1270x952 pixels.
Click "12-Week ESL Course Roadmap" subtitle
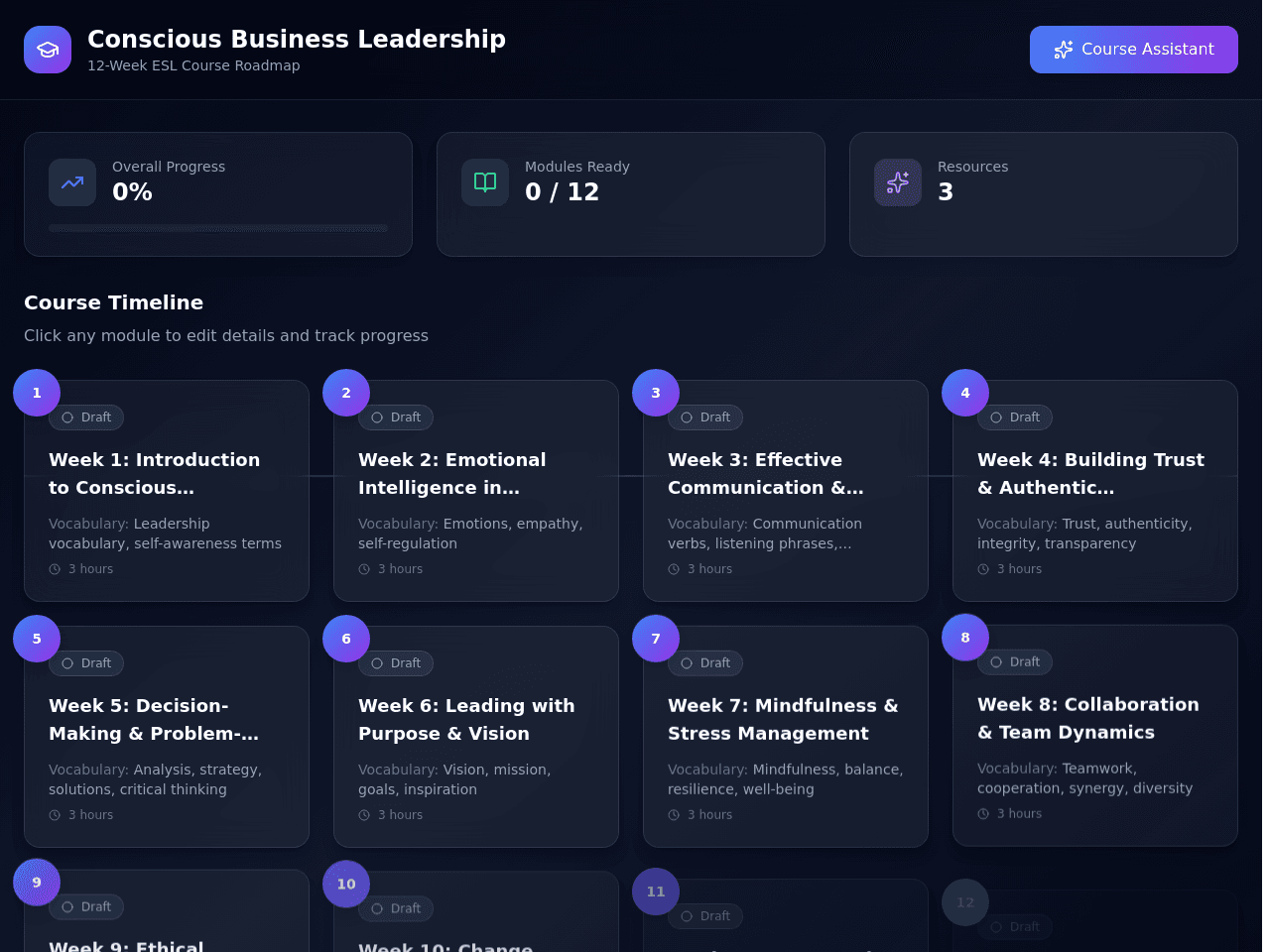click(x=193, y=65)
